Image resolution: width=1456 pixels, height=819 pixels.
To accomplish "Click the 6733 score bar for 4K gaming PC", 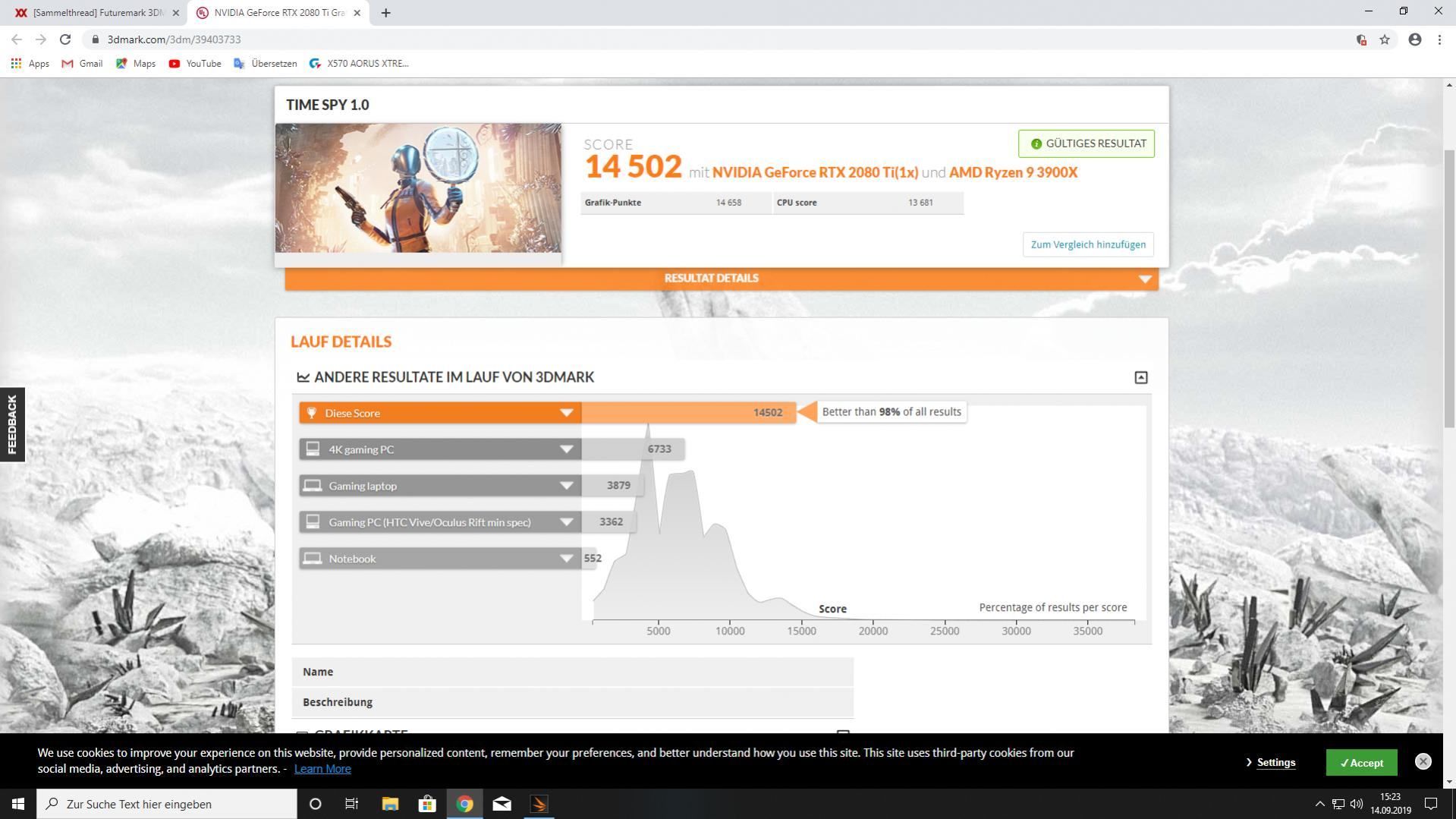I will pyautogui.click(x=633, y=449).
